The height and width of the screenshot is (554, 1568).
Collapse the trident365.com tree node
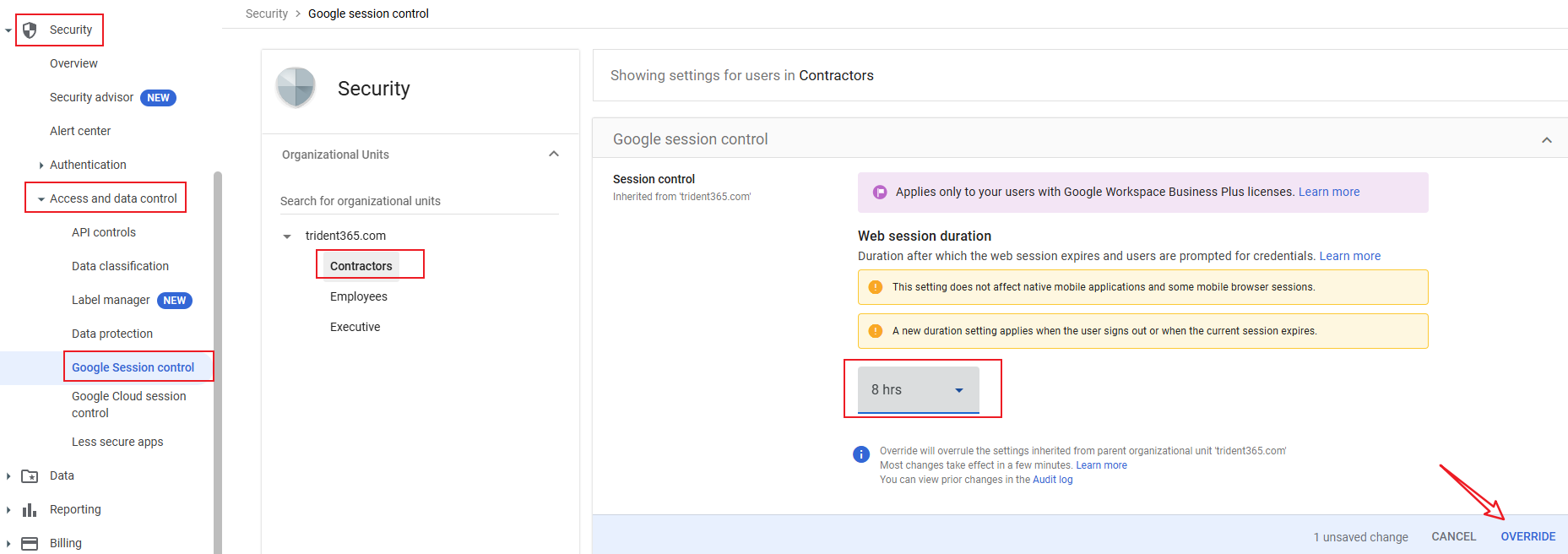coord(287,236)
